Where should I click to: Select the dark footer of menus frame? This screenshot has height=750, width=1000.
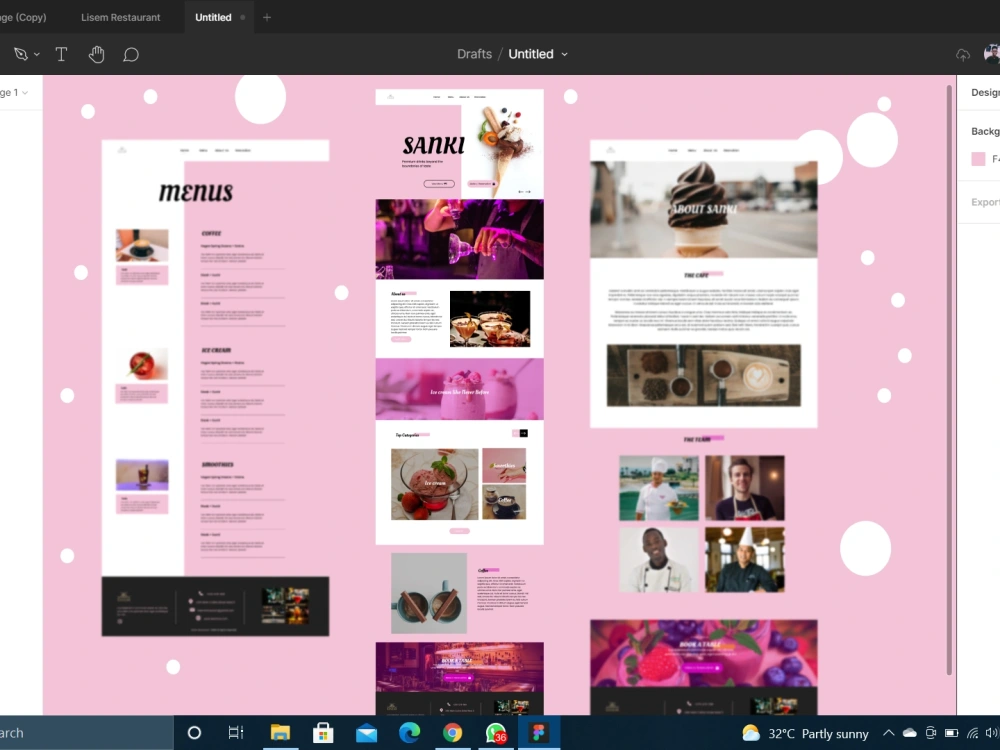pyautogui.click(x=215, y=607)
